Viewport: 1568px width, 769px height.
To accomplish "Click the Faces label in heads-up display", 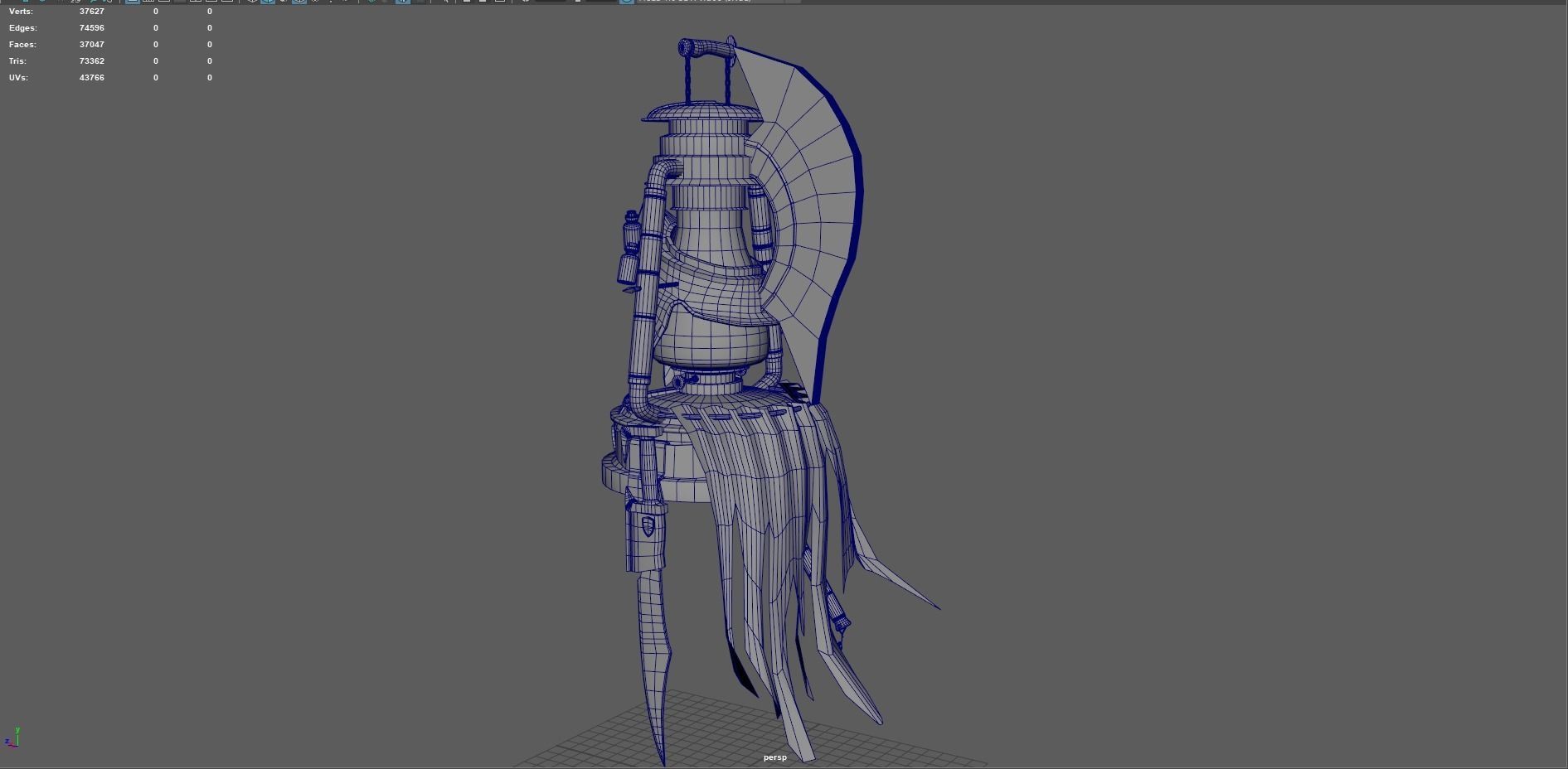I will (22, 45).
